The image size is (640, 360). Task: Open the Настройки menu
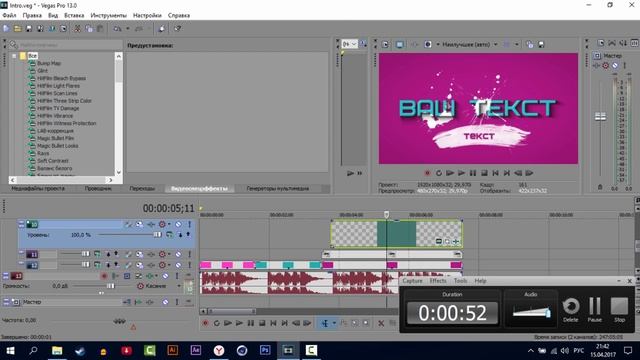coord(147,15)
